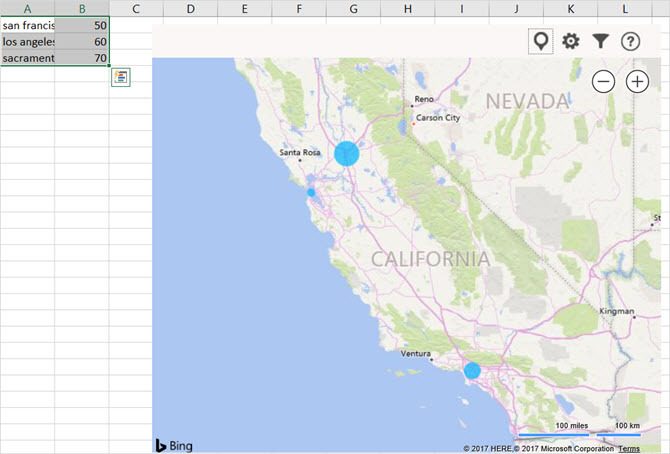Click the cell with value 60
The height and width of the screenshot is (454, 670).
tap(82, 41)
